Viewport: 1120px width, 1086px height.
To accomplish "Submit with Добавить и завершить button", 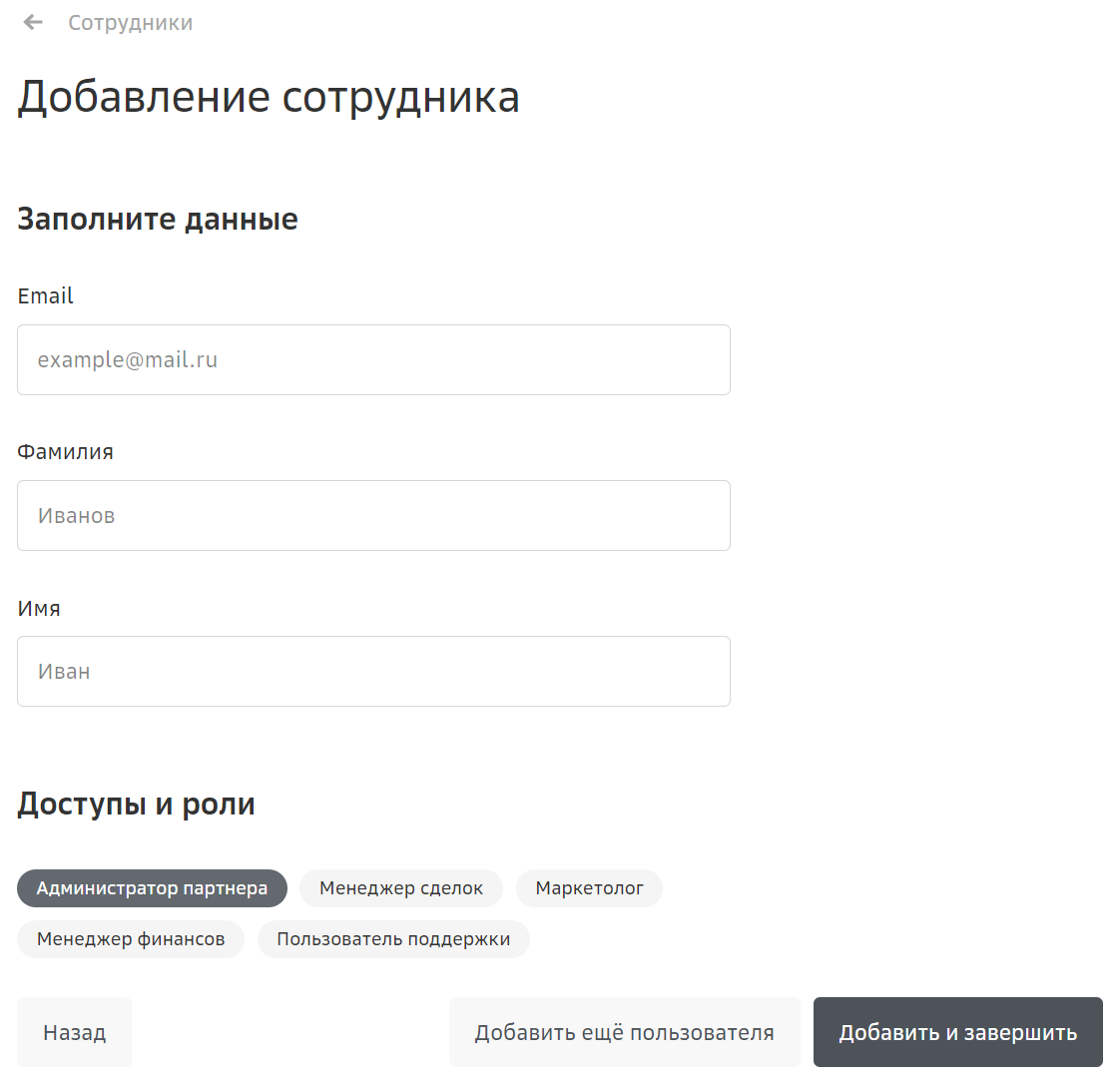I will 957,1032.
